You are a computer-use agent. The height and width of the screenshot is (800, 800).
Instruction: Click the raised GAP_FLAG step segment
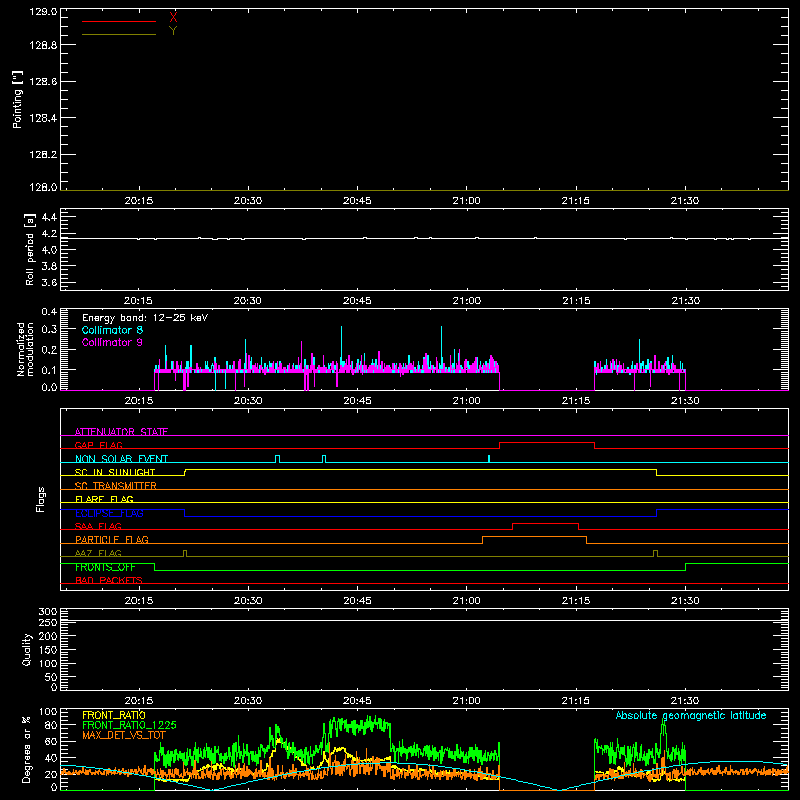(x=547, y=442)
